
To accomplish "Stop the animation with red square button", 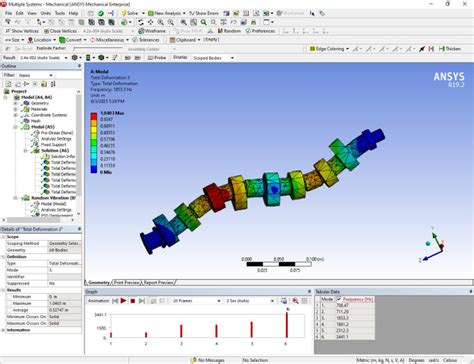I will point(133,301).
